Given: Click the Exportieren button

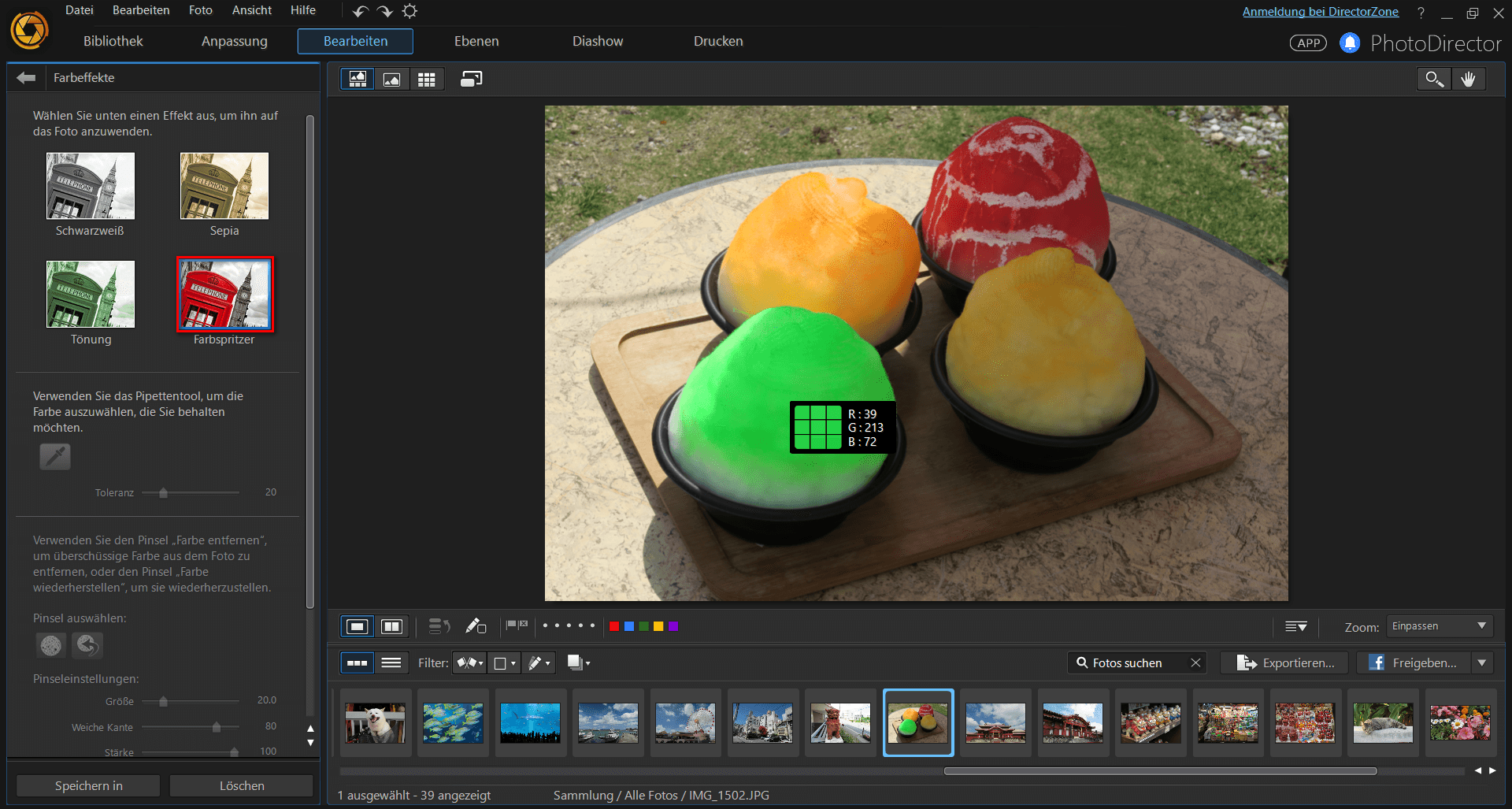Looking at the screenshot, I should point(1284,662).
